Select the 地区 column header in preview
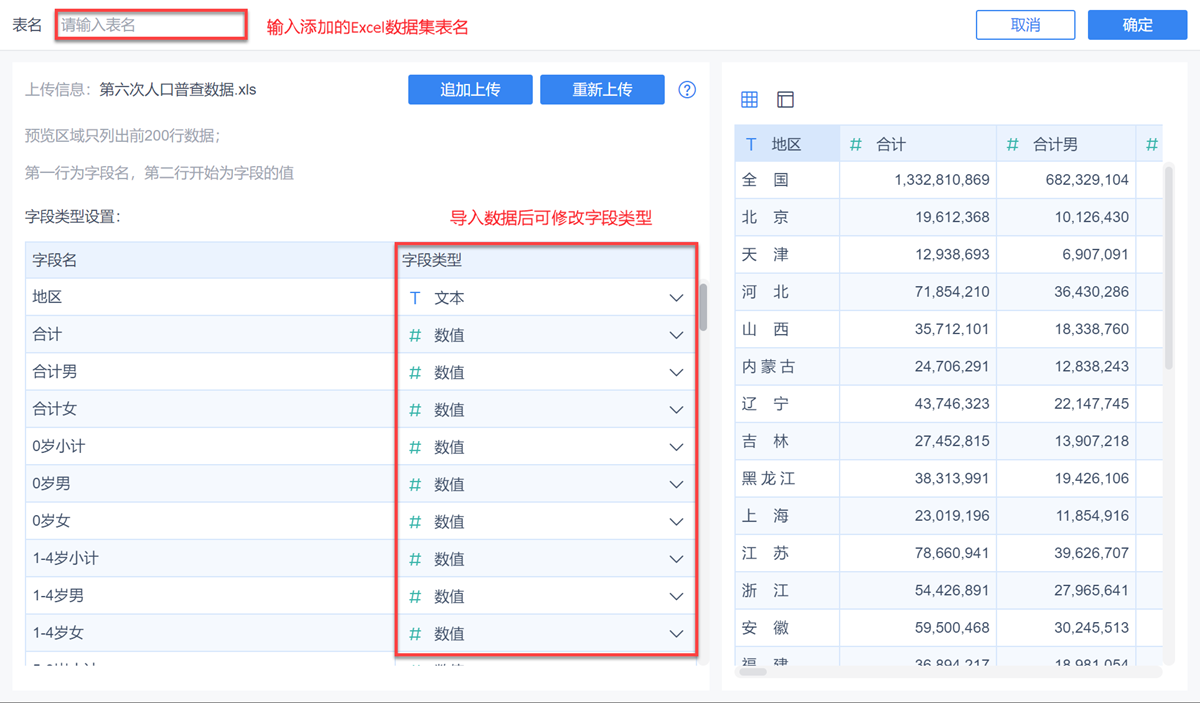The width and height of the screenshot is (1200, 703). 787,144
